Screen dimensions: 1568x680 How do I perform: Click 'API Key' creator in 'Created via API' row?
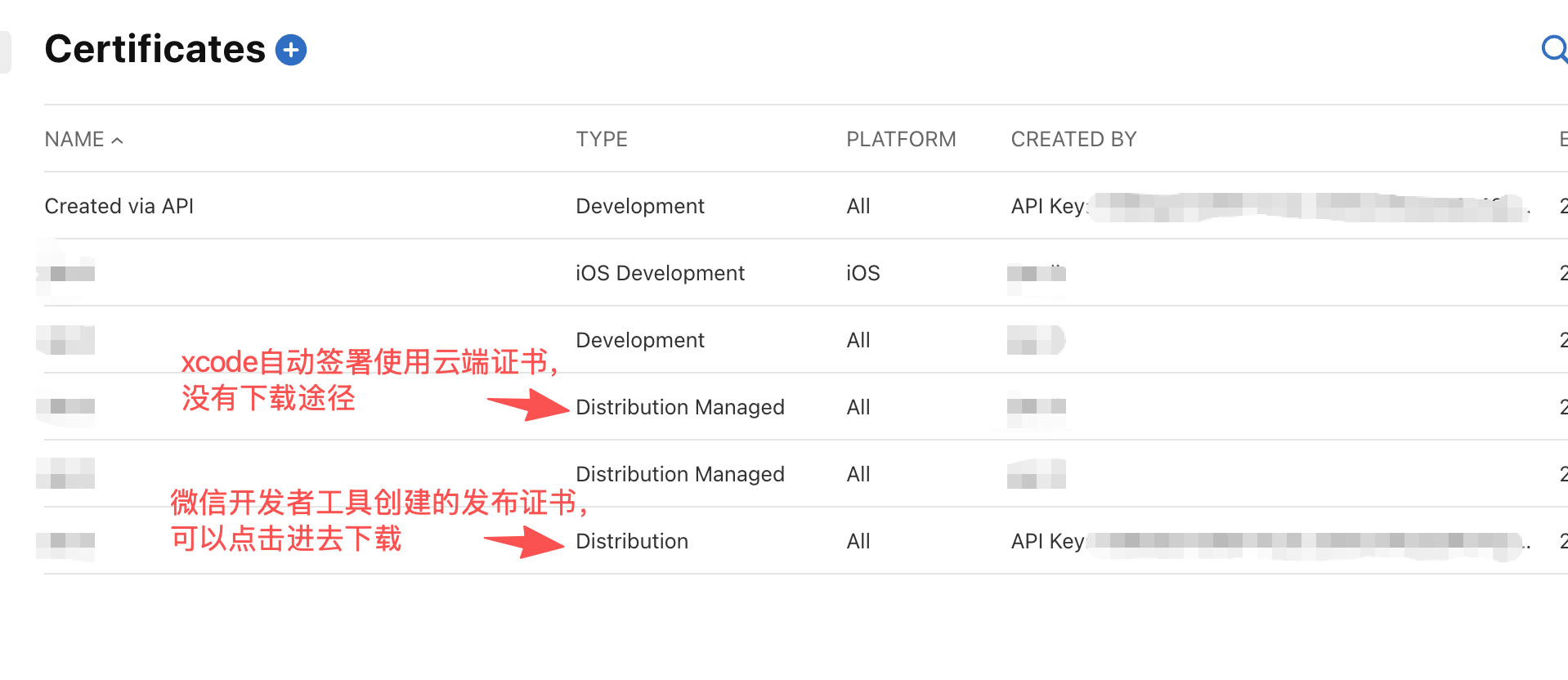pyautogui.click(x=1048, y=206)
